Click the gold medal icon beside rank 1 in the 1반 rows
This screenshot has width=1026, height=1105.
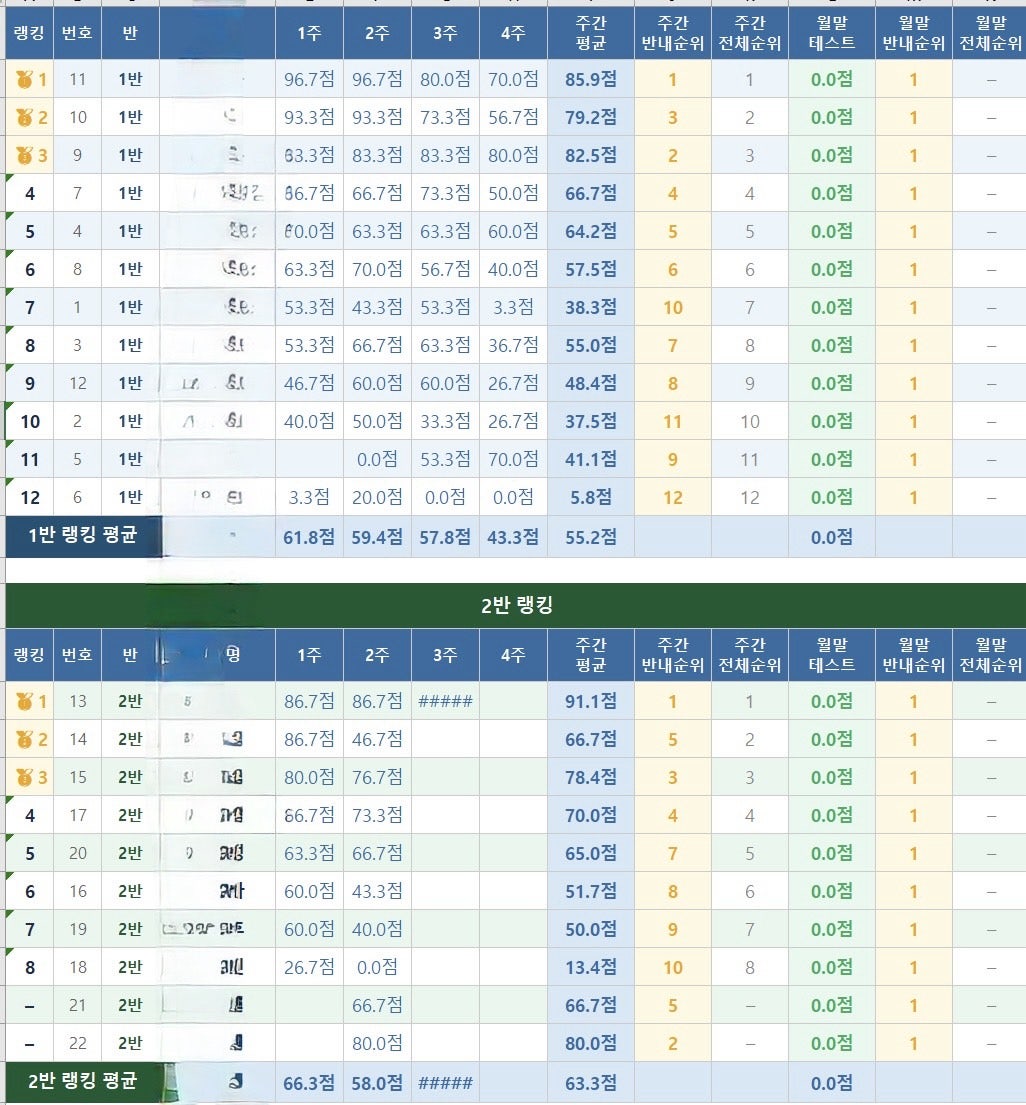25,79
